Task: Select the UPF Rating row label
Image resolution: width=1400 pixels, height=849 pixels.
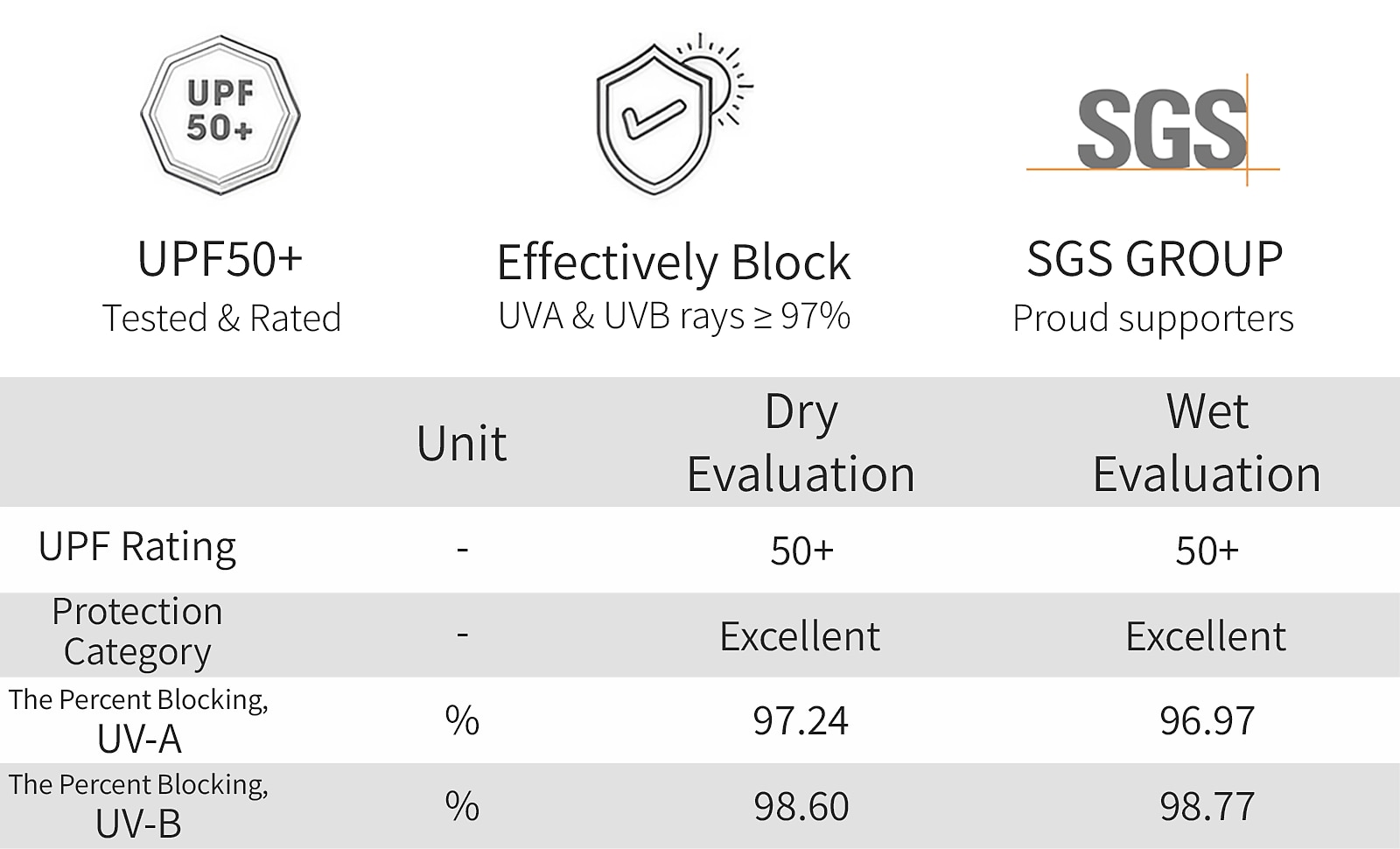Action: click(x=137, y=548)
